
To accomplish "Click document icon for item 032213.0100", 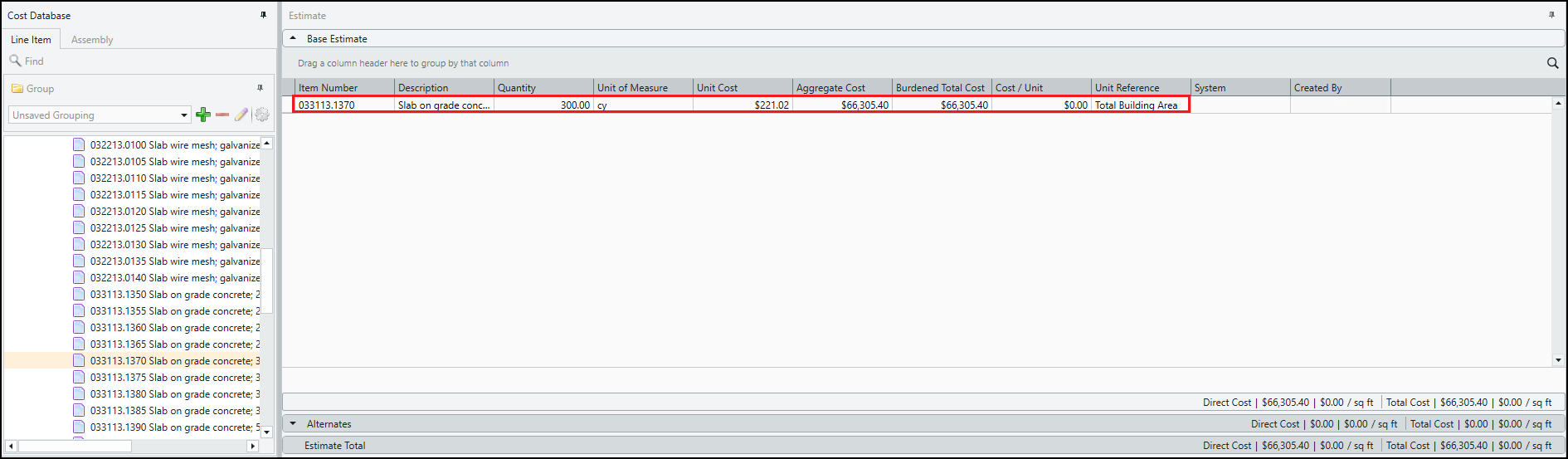I will point(79,144).
